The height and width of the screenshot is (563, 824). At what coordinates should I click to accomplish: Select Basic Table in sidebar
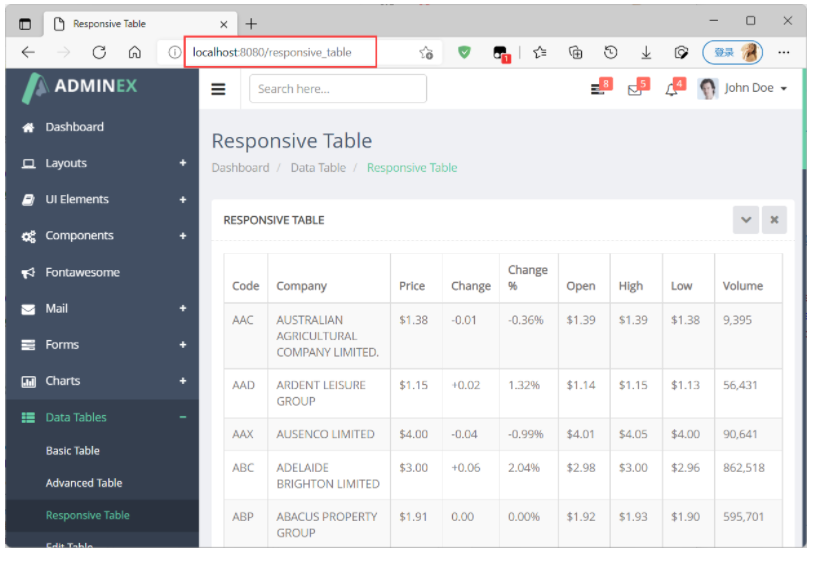pos(73,451)
